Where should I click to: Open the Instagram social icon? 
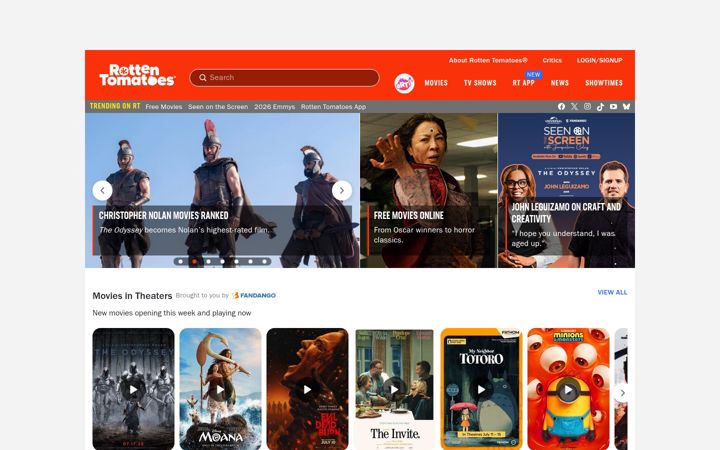pyautogui.click(x=587, y=107)
